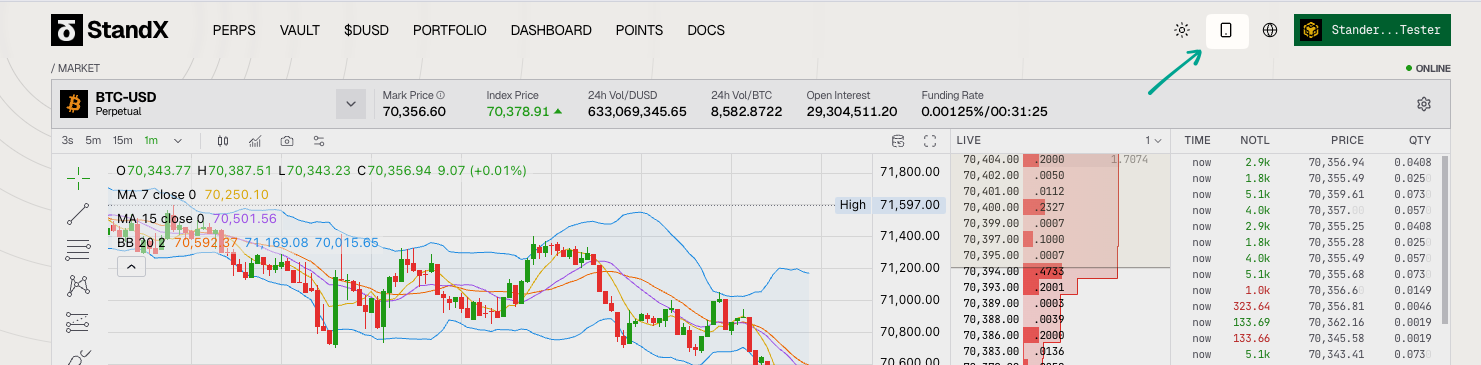Open the DOCS link
Screen dimensions: 1481x365
706,31
